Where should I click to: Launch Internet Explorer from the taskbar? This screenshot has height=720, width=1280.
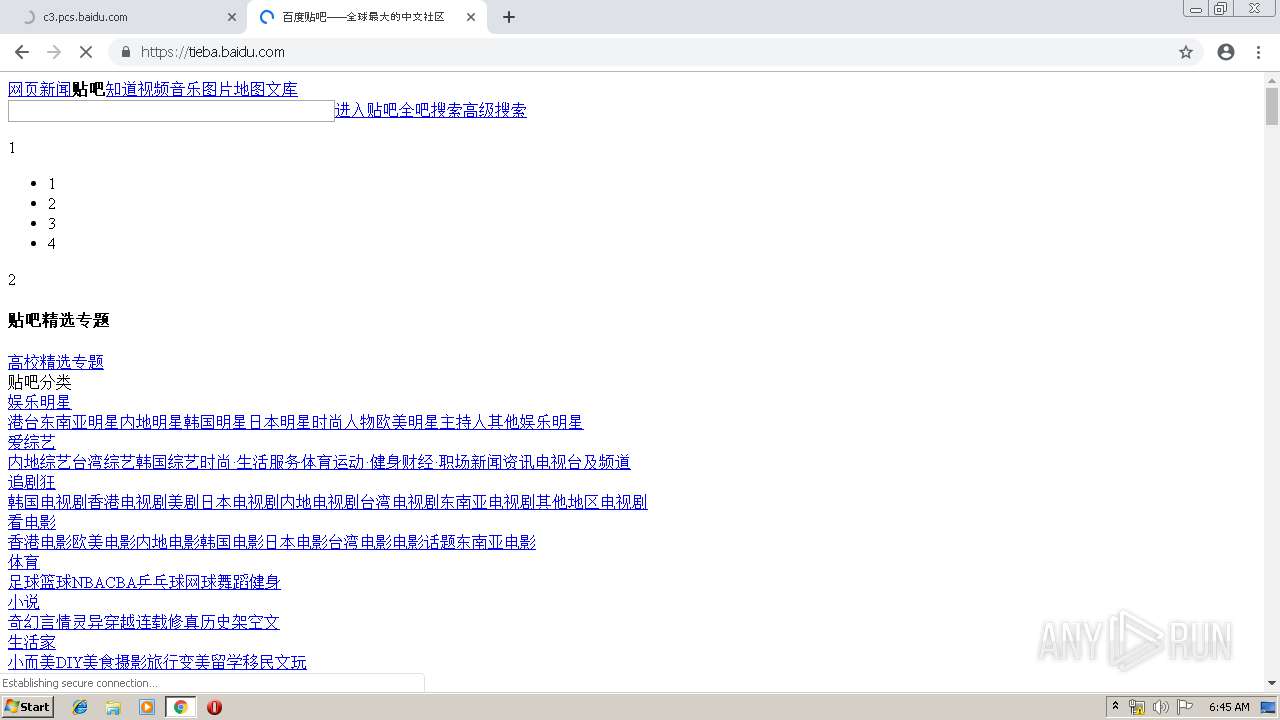tap(80, 707)
